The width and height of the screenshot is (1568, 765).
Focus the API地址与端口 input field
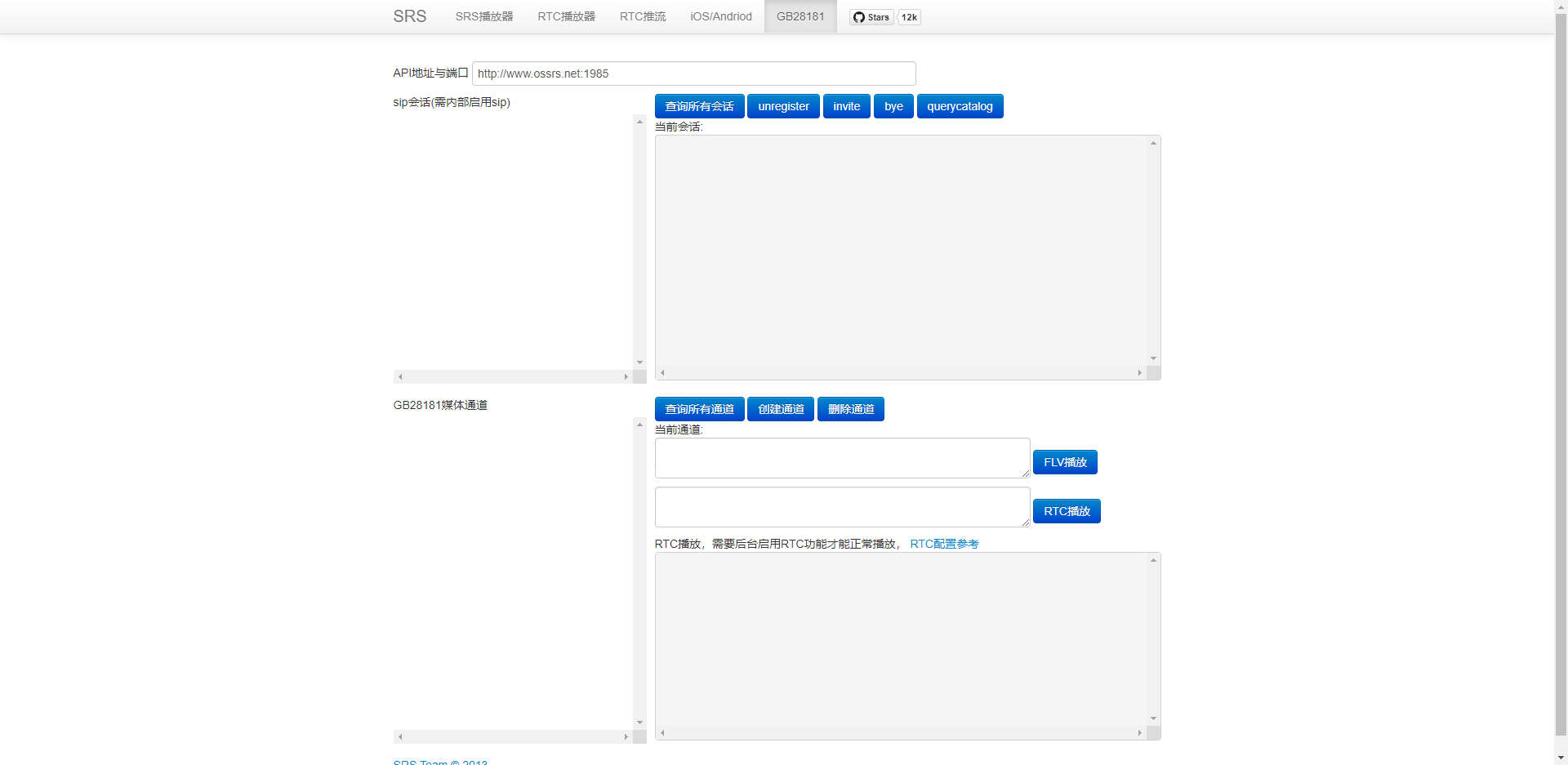coord(693,73)
